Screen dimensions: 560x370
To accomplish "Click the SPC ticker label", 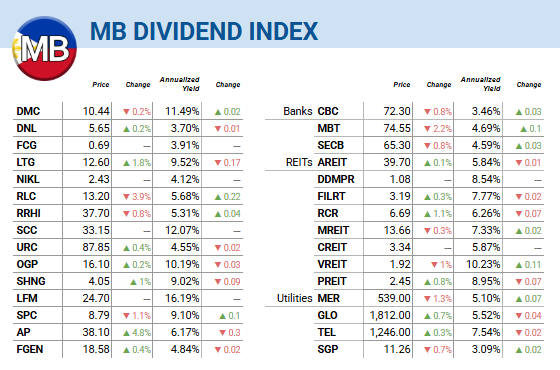I will [x=27, y=316].
